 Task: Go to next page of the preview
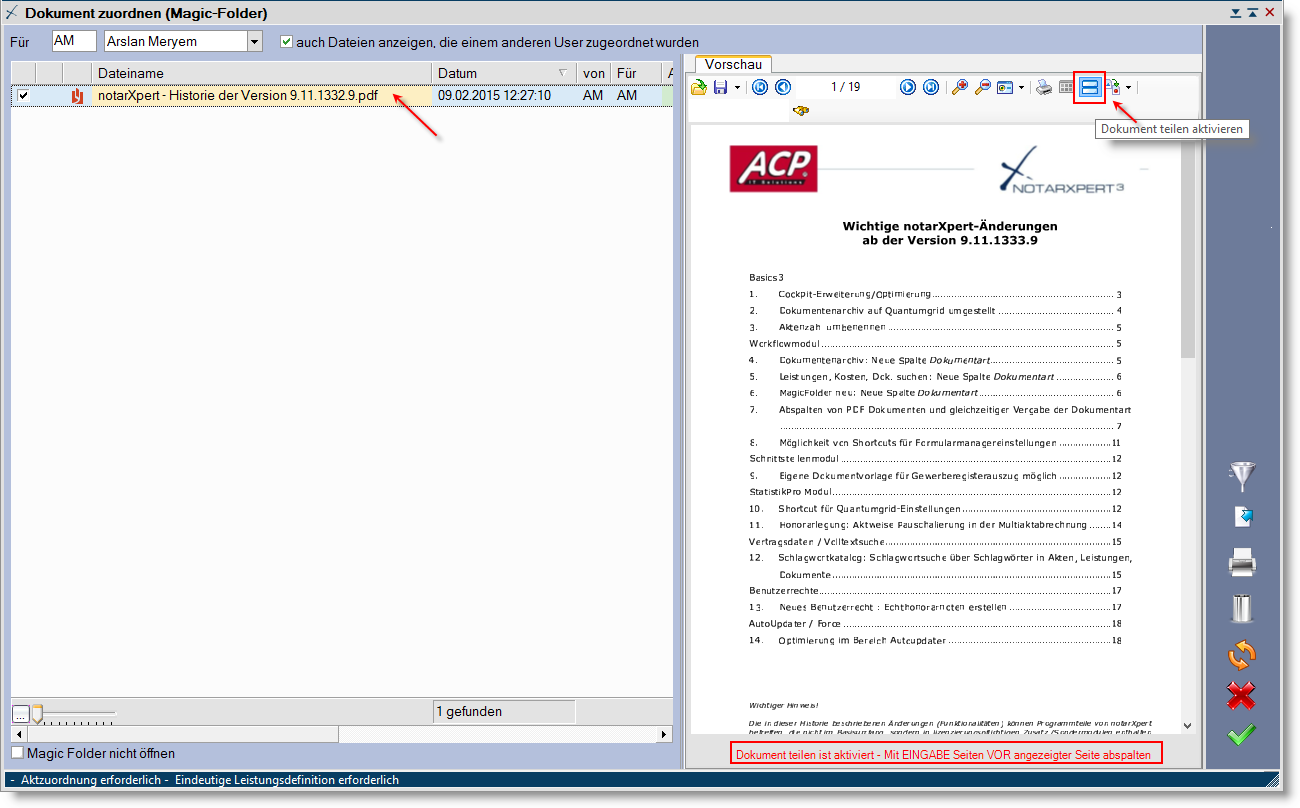coord(908,87)
